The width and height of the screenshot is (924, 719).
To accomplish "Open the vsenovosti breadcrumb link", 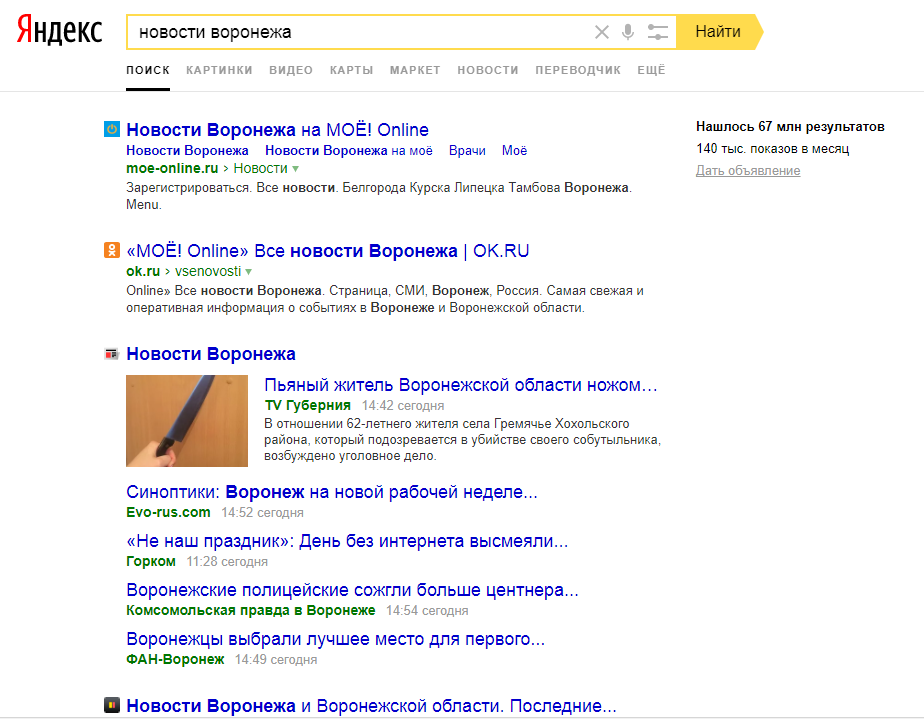I will 208,271.
